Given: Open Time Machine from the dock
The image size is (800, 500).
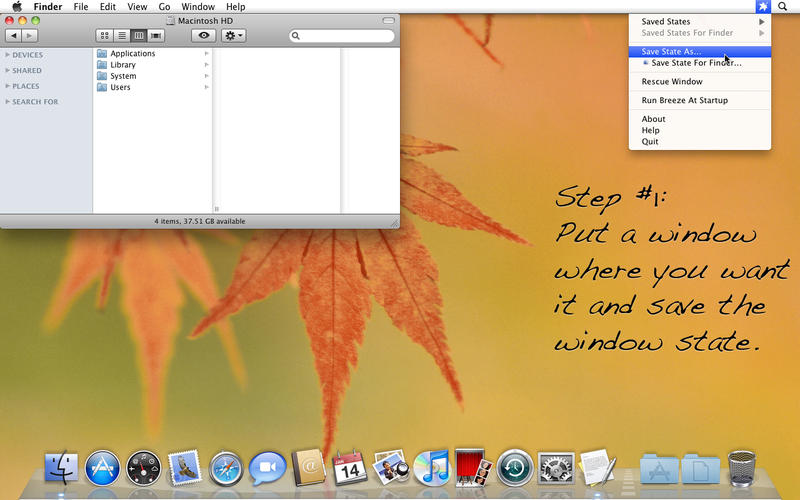Looking at the screenshot, I should (514, 466).
